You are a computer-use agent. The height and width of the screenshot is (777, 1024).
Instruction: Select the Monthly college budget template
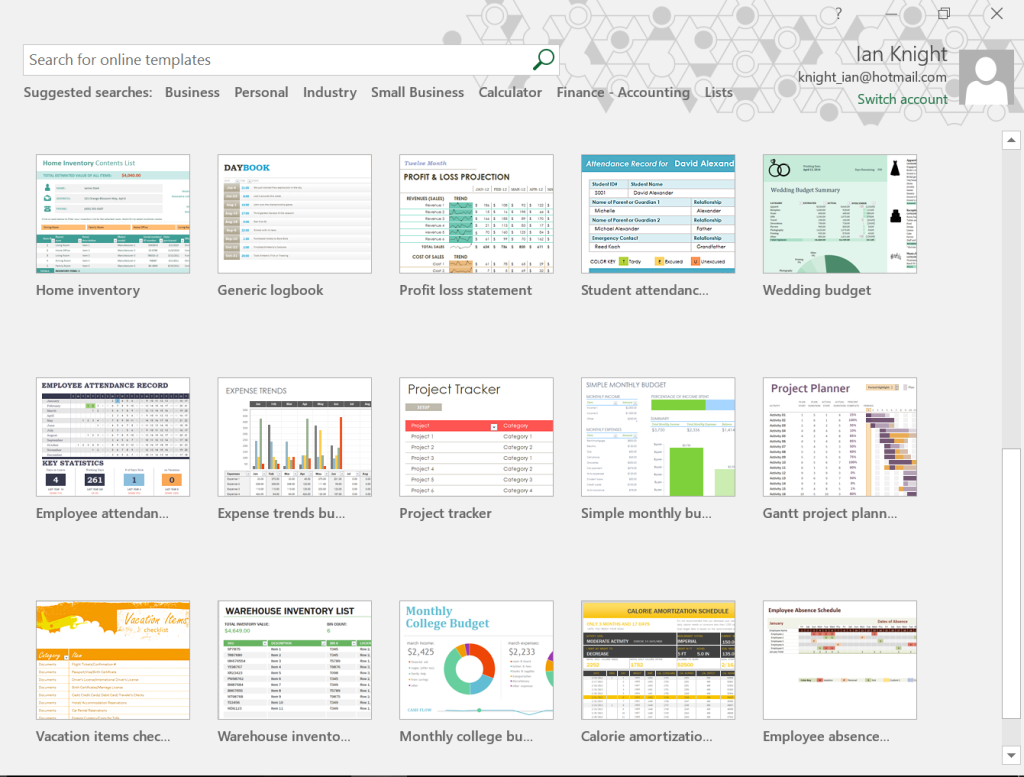476,660
